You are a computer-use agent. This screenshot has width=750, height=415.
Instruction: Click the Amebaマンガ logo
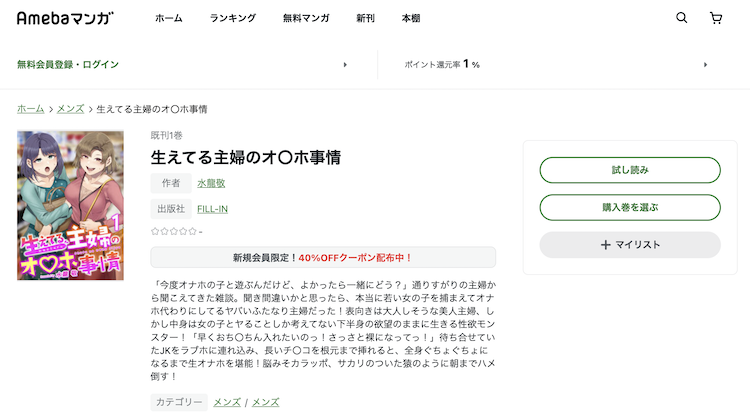click(65, 18)
